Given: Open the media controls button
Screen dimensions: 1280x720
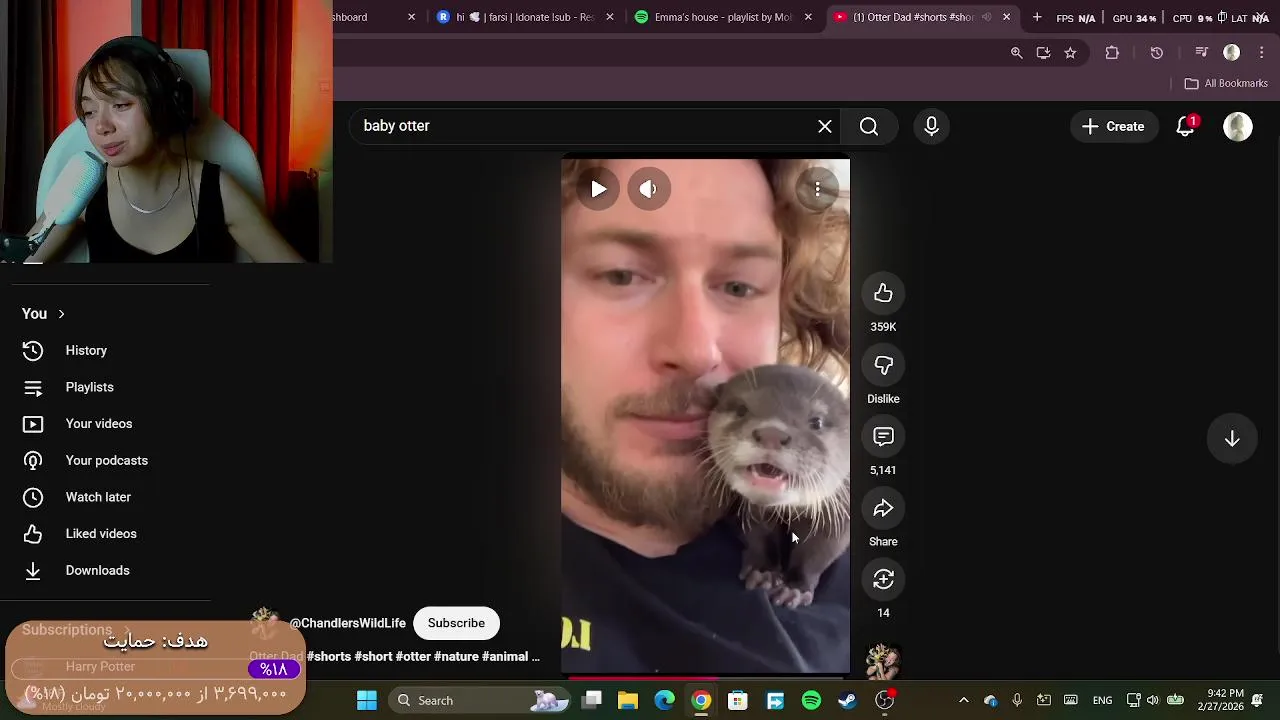Looking at the screenshot, I should 1202,53.
